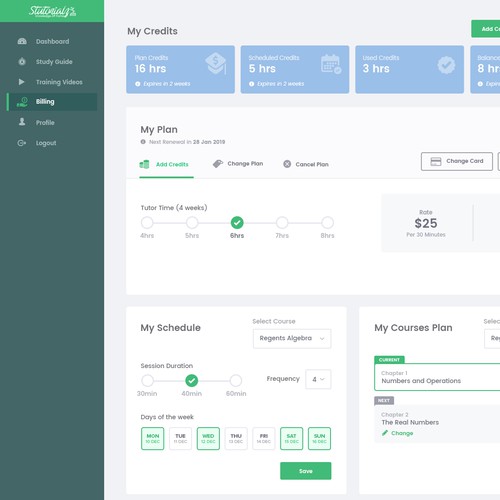This screenshot has width=500, height=500.
Task: Toggle THU 13 DEC day tile
Action: pos(236,438)
